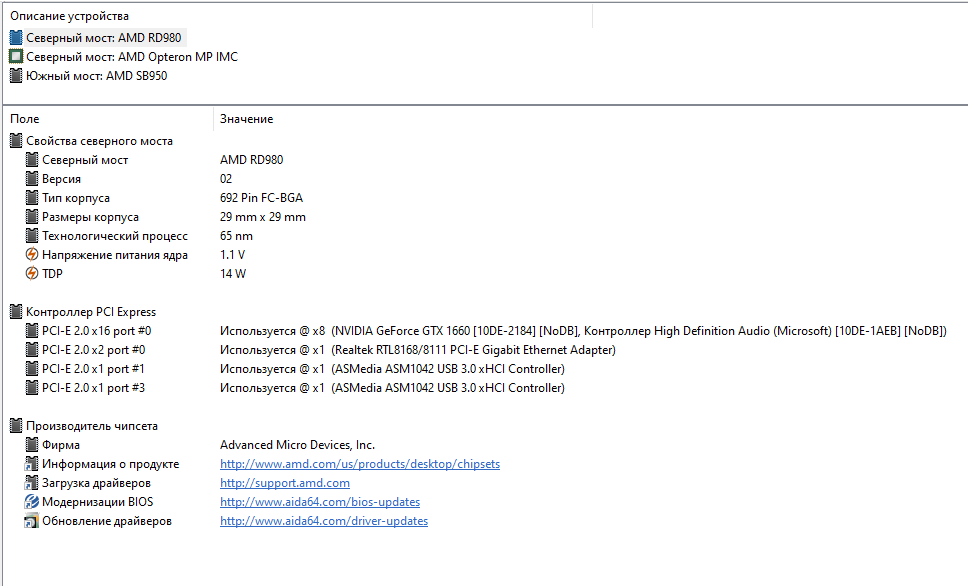
Task: Click the Описание устройства column header
Action: (x=70, y=16)
